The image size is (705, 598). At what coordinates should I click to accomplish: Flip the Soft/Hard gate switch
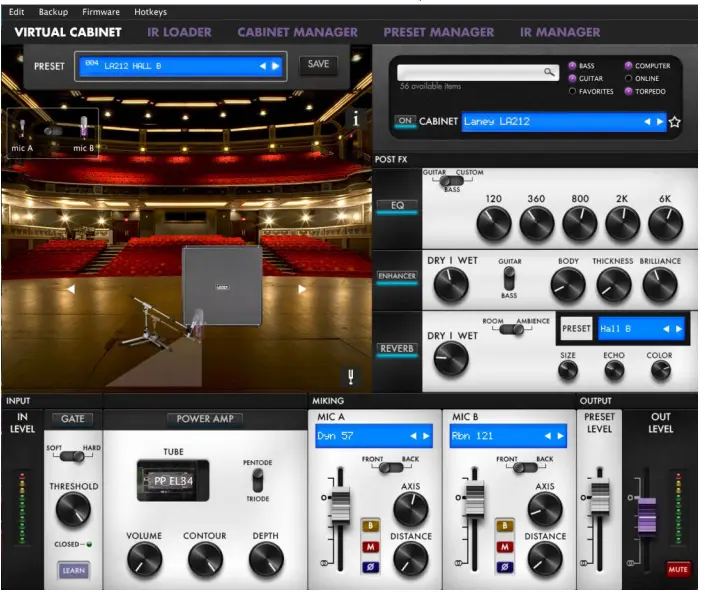(72, 456)
